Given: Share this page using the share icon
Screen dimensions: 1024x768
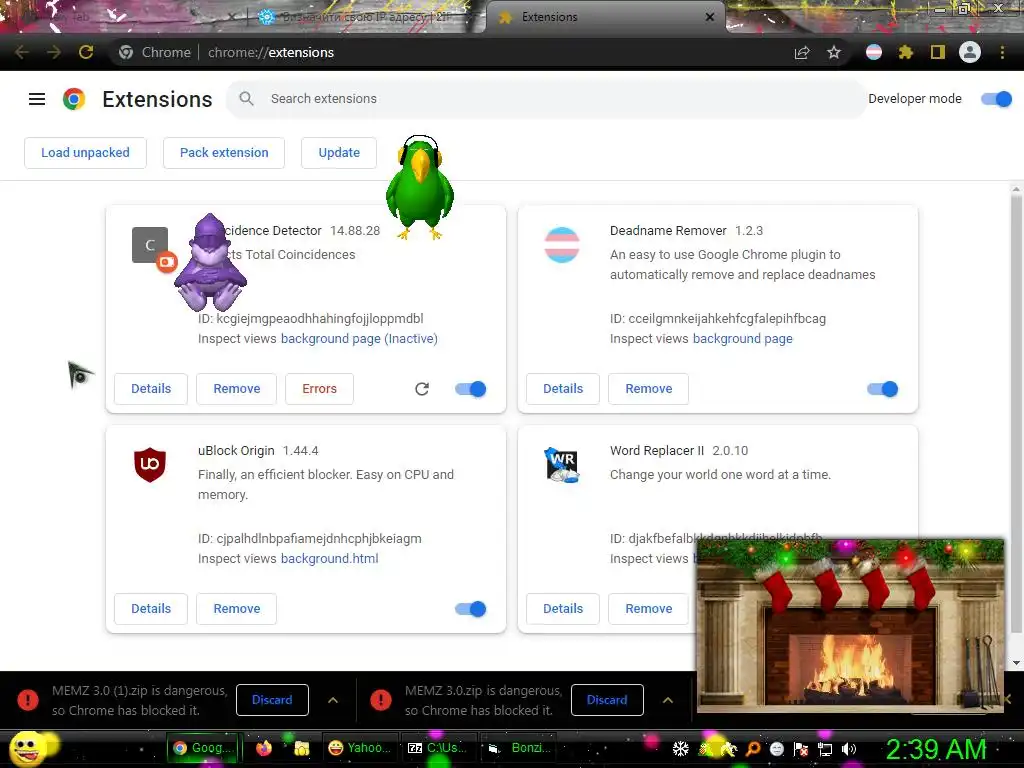Looking at the screenshot, I should pyautogui.click(x=802, y=52).
